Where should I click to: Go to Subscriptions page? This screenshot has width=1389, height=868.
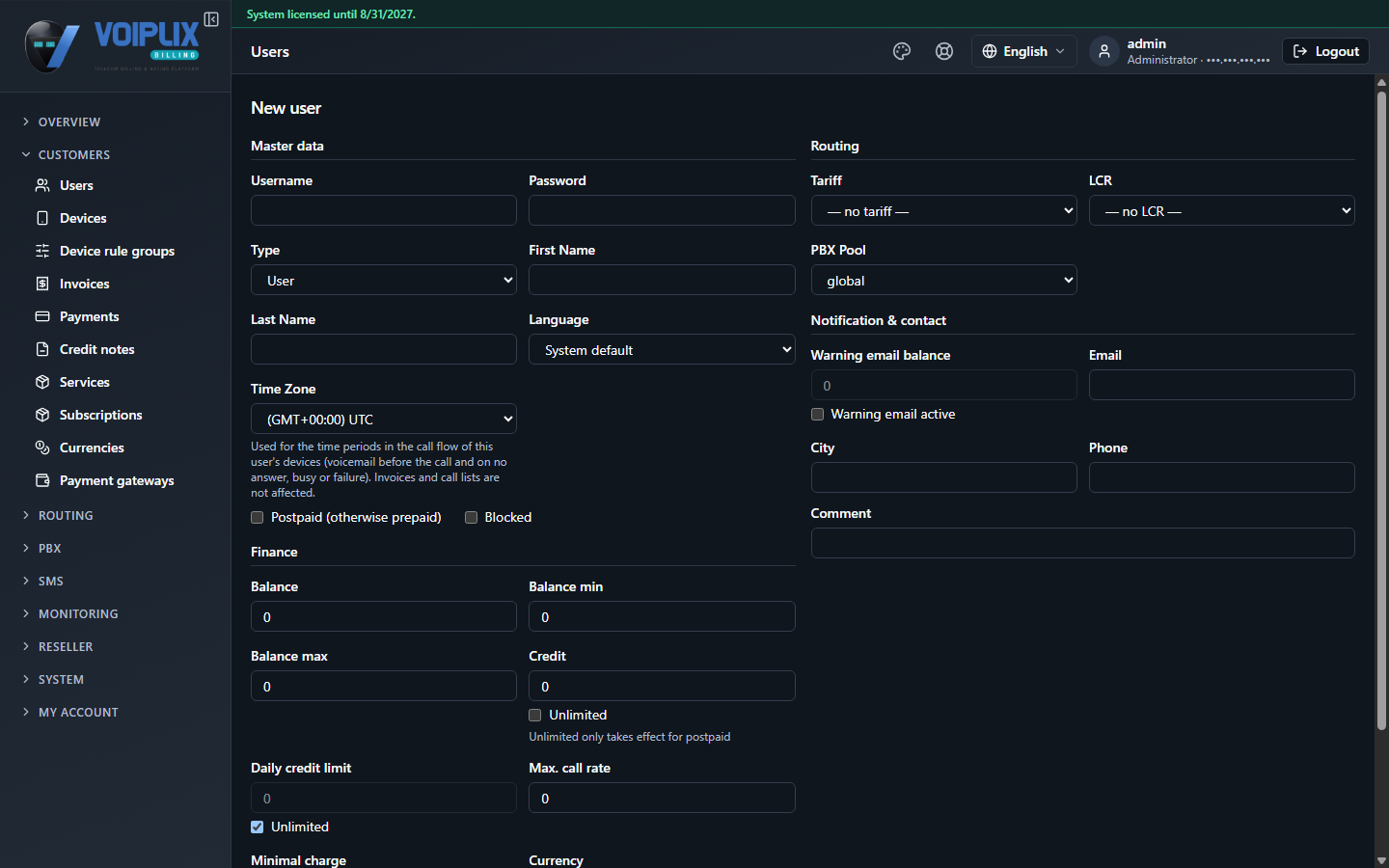(x=100, y=415)
